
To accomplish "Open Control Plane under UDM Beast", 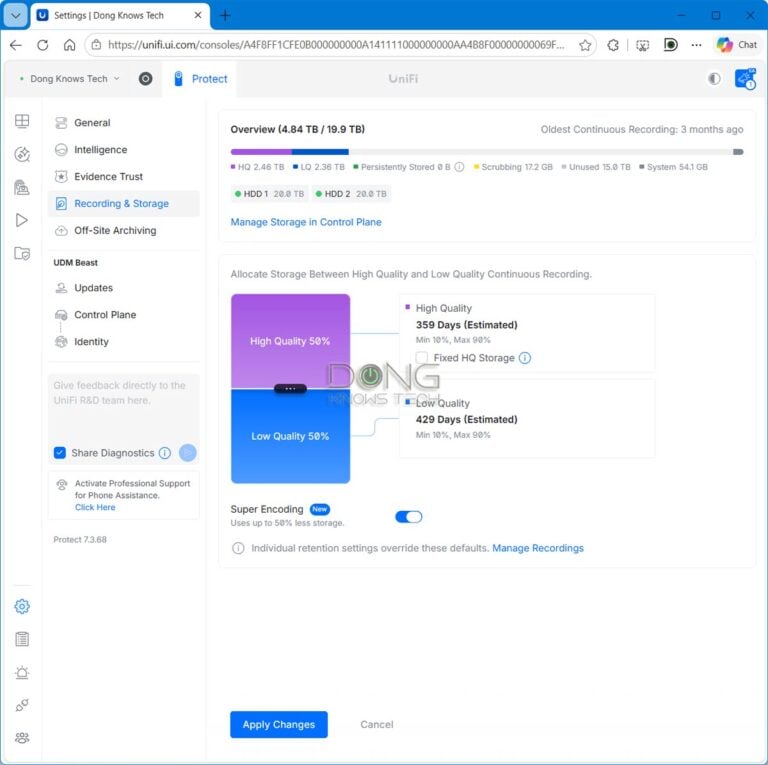I will 123,315.
